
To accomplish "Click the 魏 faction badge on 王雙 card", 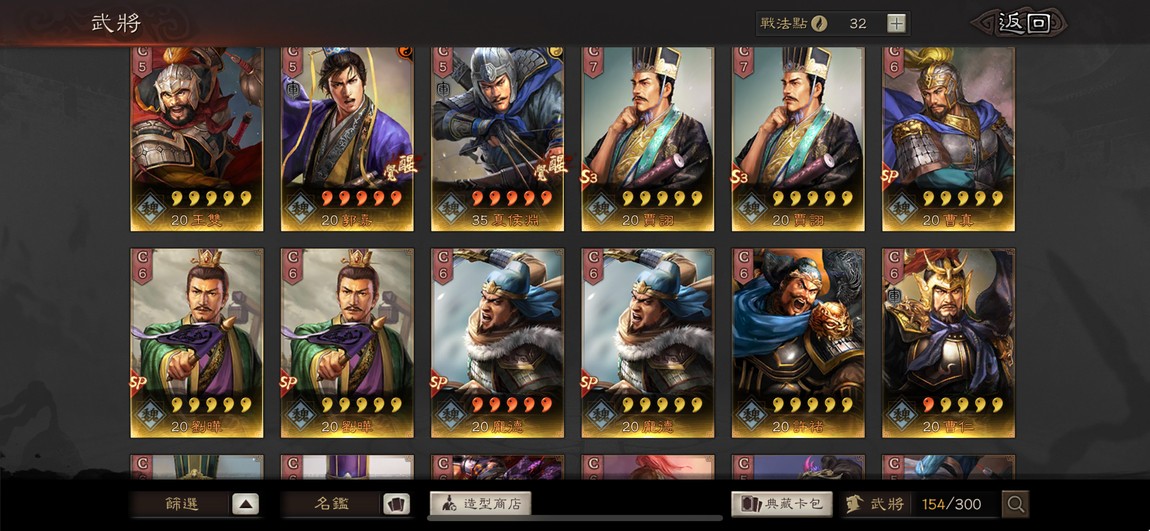I will point(153,207).
